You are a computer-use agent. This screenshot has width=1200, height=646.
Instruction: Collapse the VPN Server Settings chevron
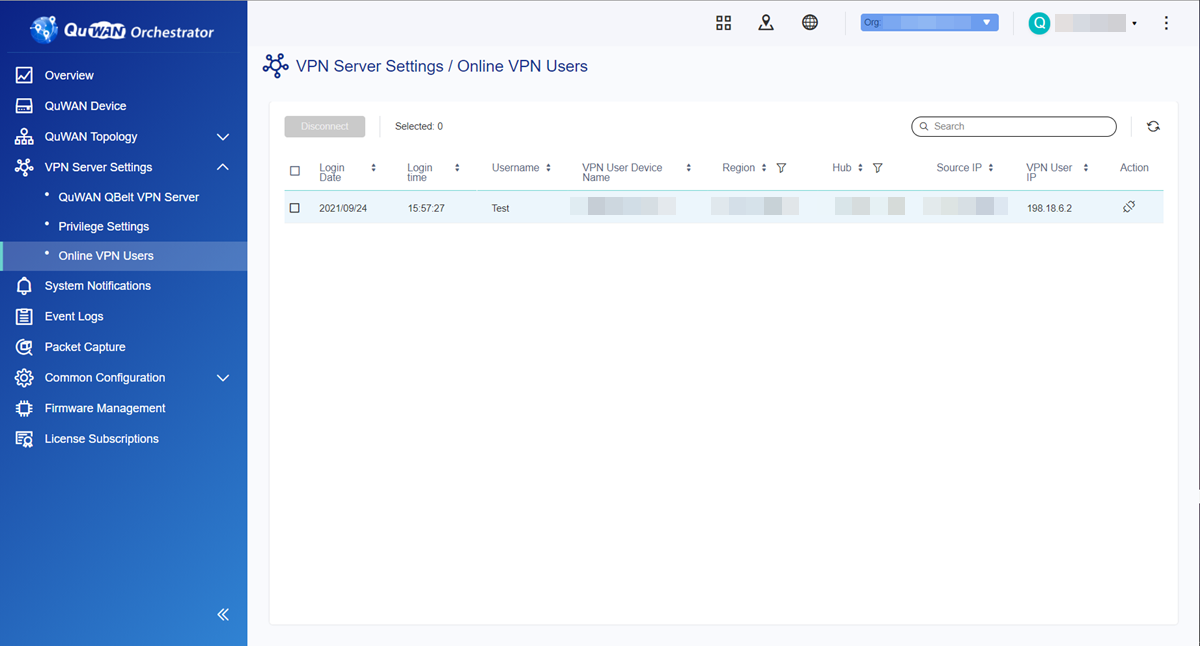[223, 167]
